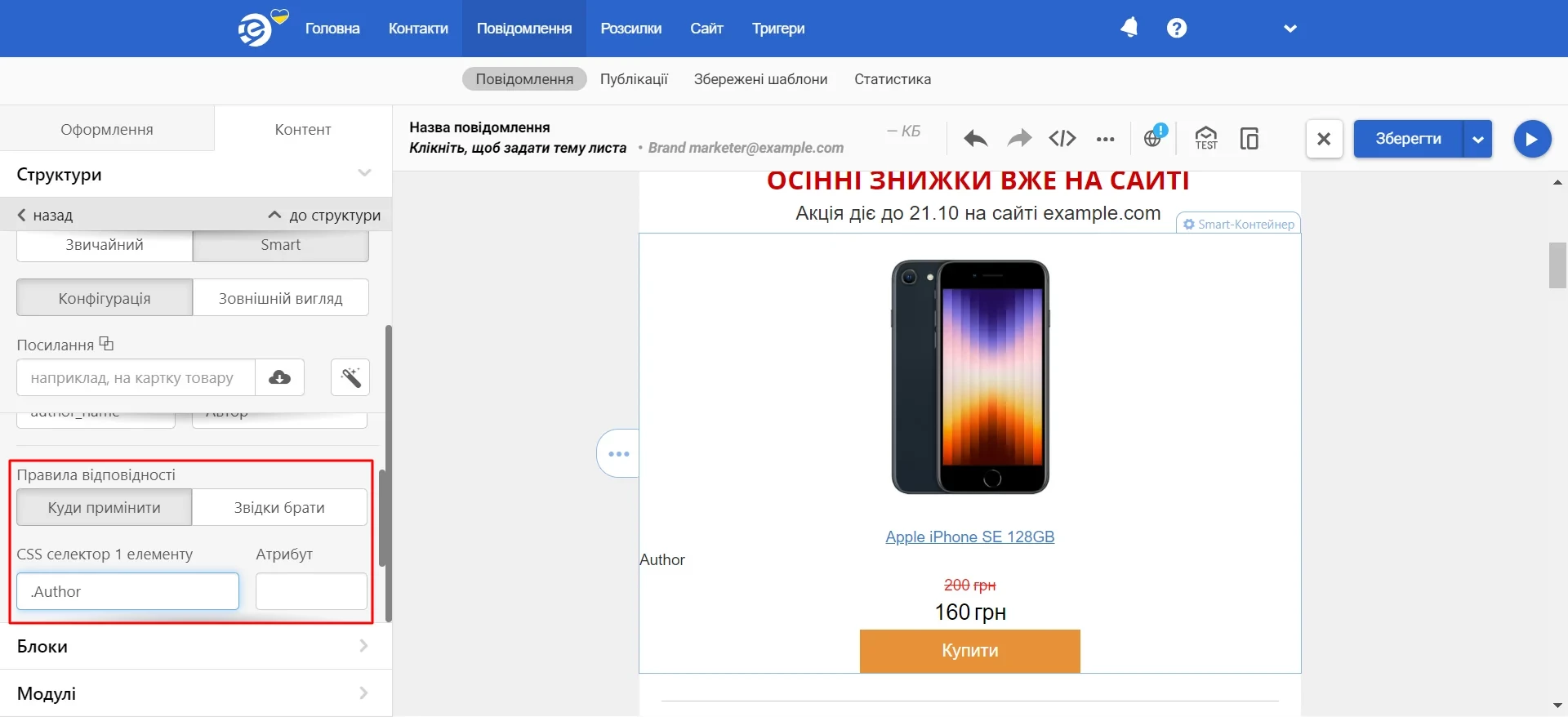Click the undo arrow icon
This screenshot has width=1568, height=717.
975,139
